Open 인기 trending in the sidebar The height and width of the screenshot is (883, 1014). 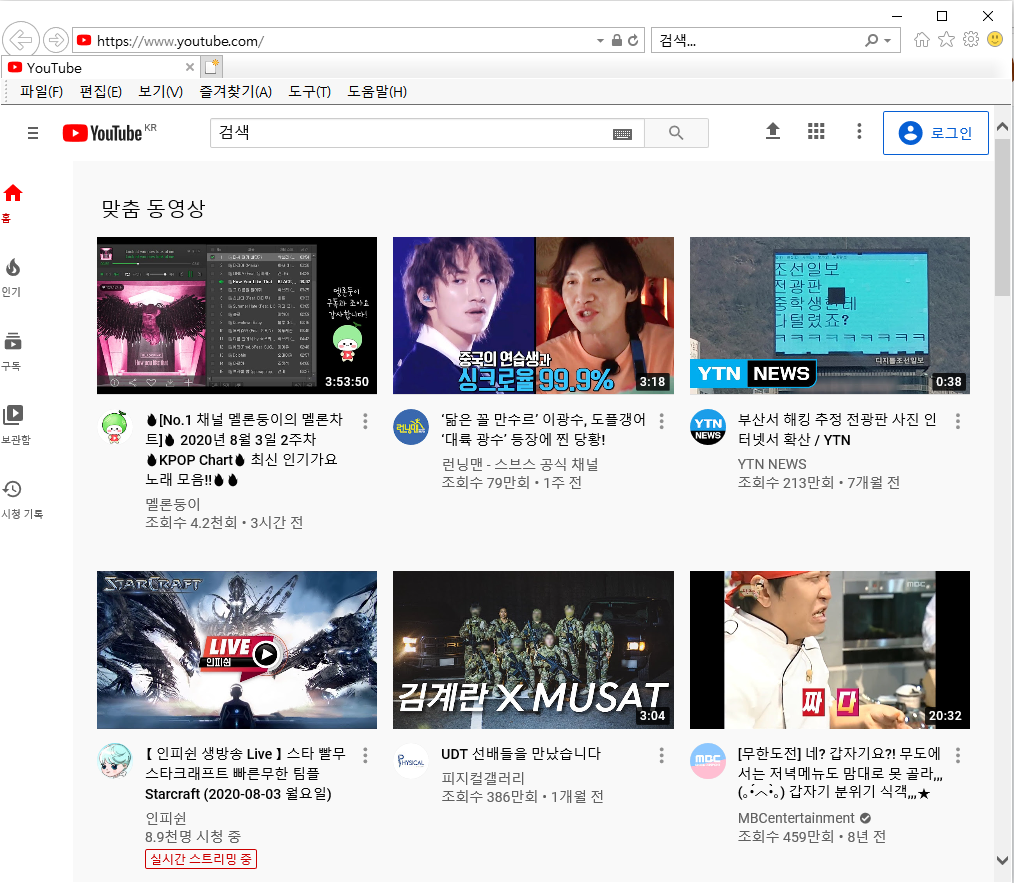[x=13, y=278]
